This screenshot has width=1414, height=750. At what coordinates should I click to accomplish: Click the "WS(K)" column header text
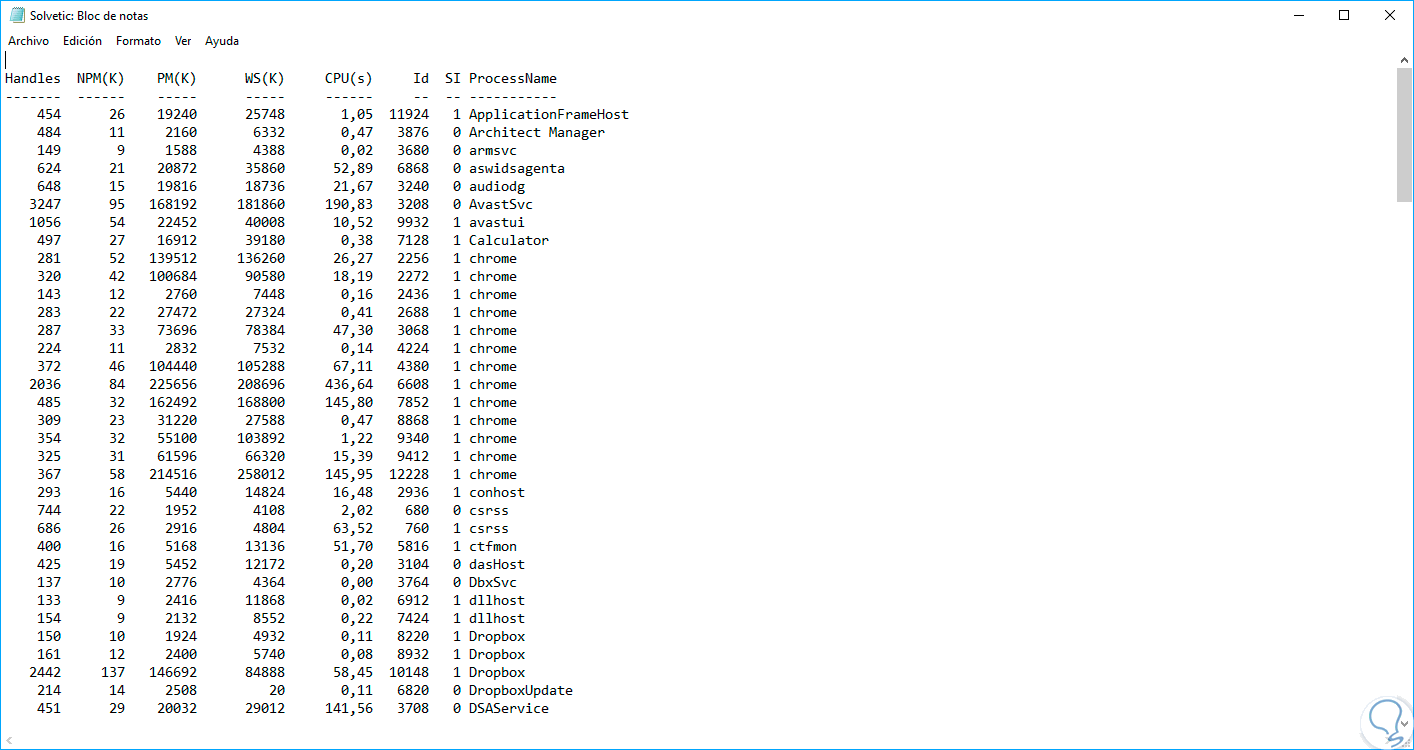[x=265, y=78]
